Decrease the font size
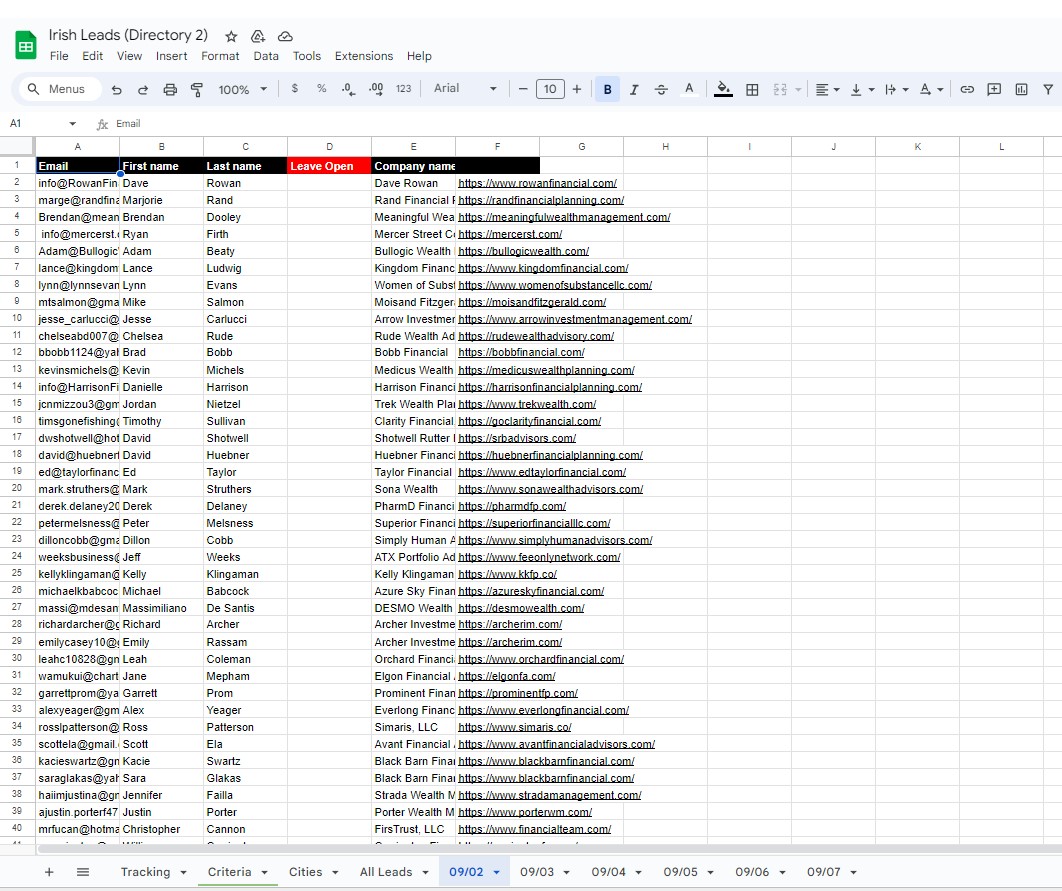 (523, 89)
